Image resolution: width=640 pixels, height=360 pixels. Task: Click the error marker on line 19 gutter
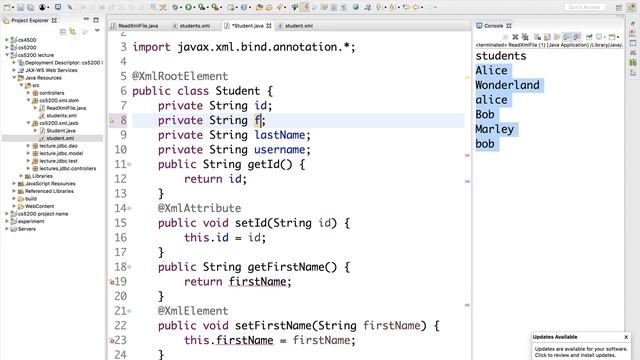111,282
